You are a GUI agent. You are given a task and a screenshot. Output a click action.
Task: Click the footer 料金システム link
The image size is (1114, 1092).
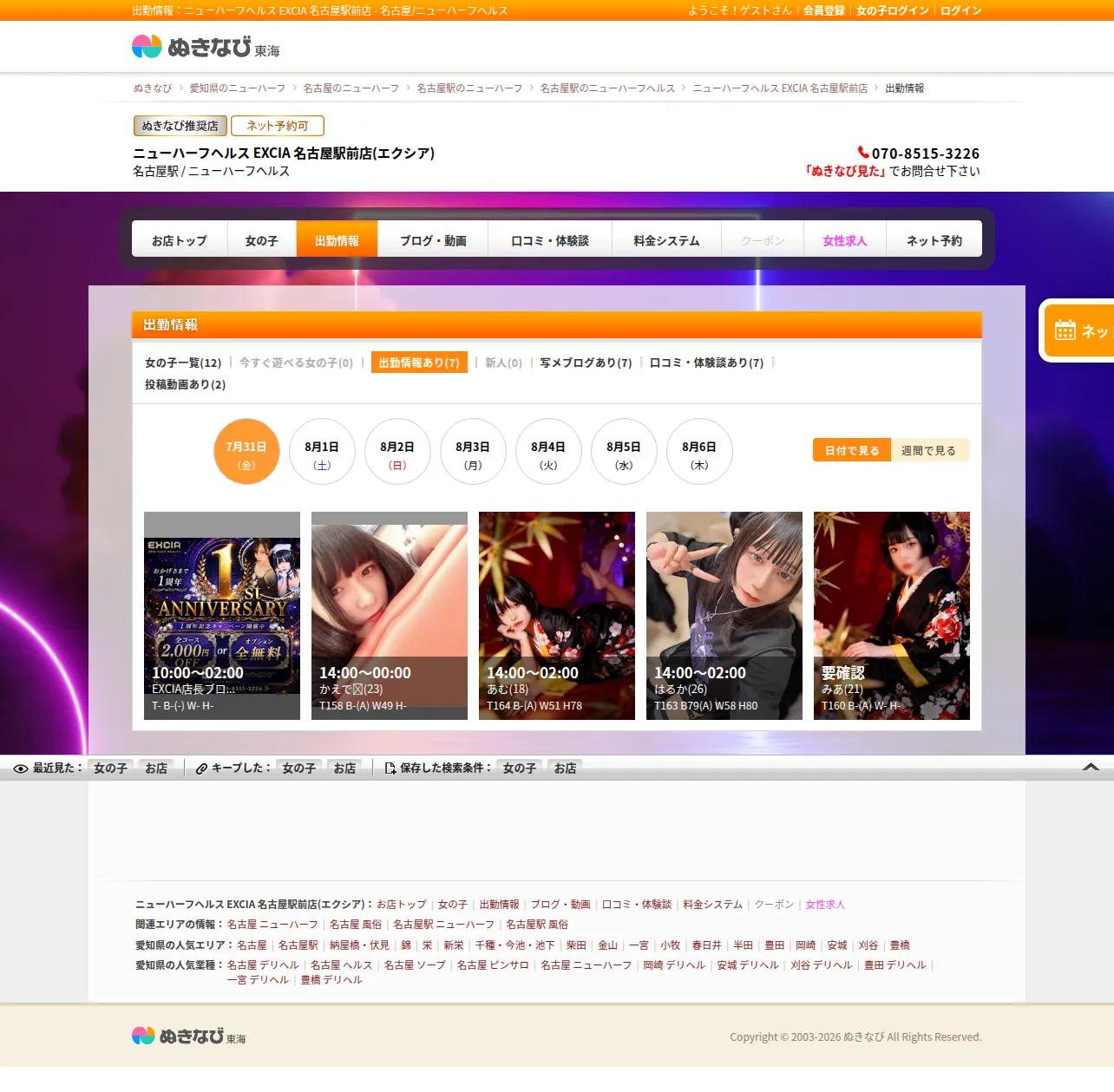pos(713,905)
